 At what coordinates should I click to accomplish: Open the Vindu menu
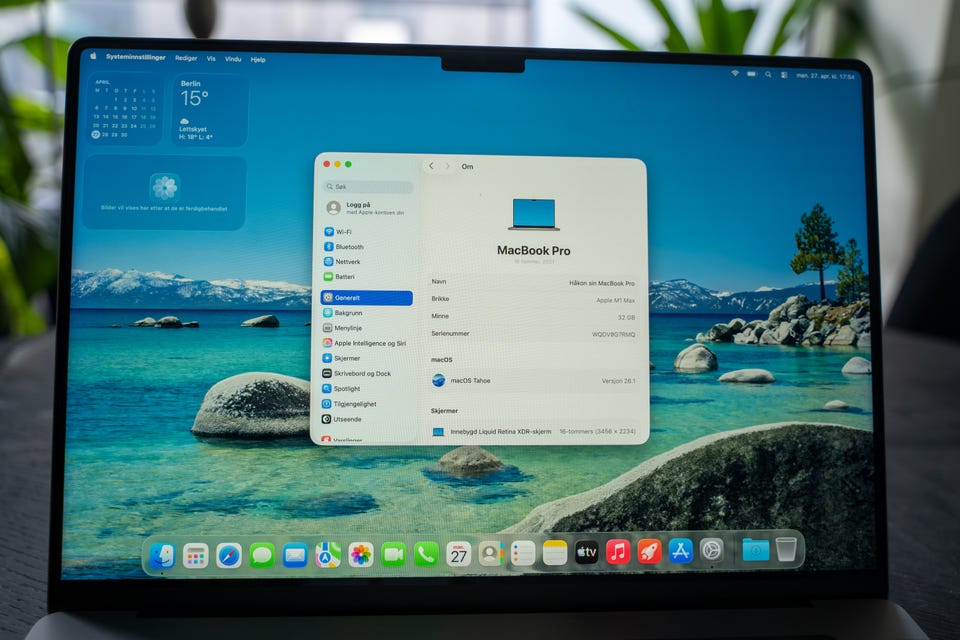(x=233, y=59)
